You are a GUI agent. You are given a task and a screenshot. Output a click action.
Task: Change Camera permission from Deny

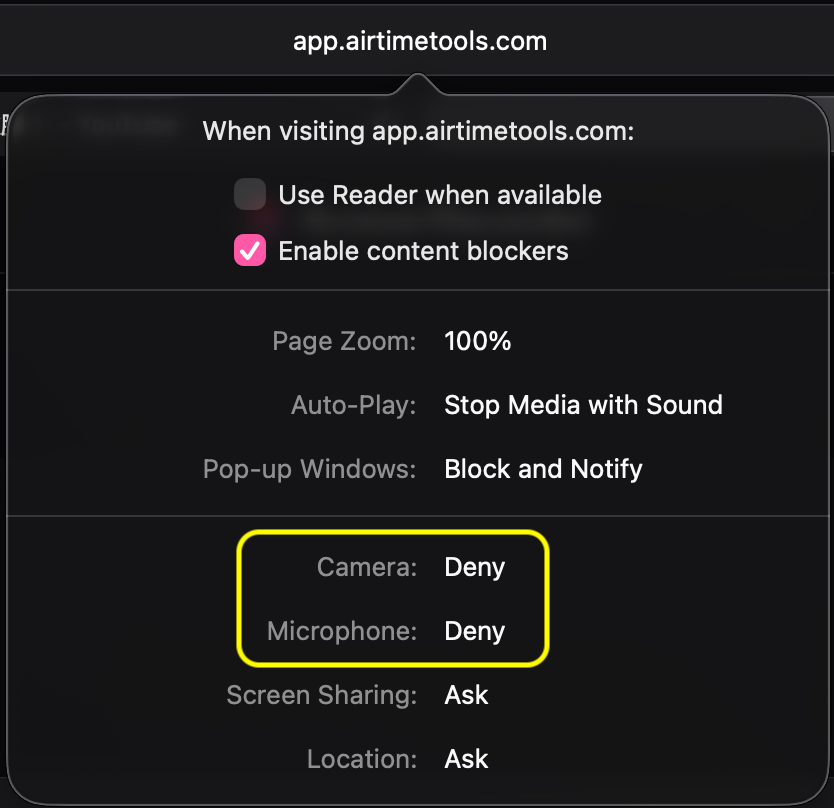pos(473,567)
